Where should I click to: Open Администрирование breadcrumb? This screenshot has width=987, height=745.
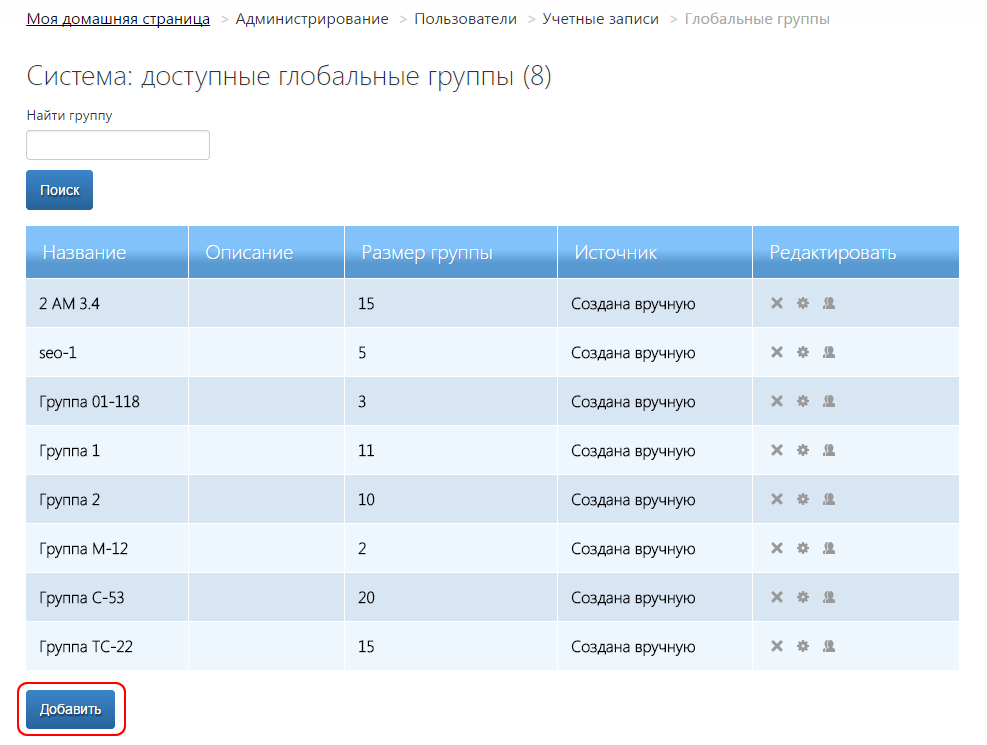click(312, 19)
